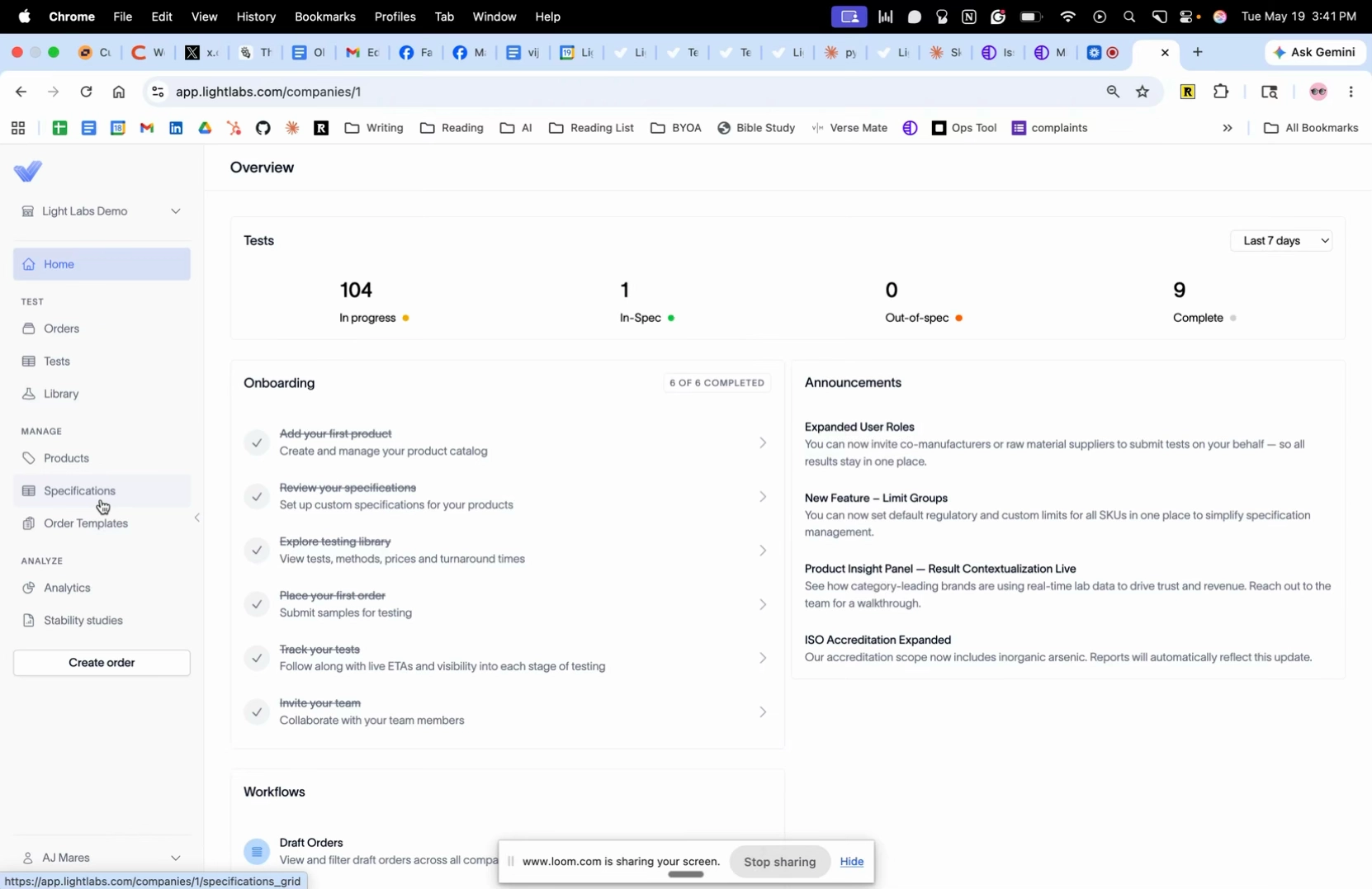Open the Chrome profile avatar
1372x889 pixels.
coord(1318,92)
